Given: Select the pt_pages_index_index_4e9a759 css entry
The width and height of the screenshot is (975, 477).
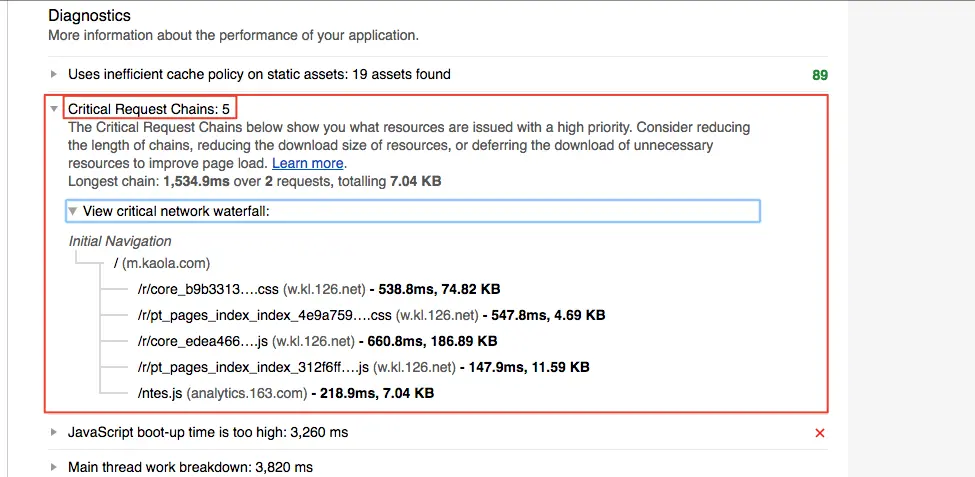Looking at the screenshot, I should tap(371, 315).
